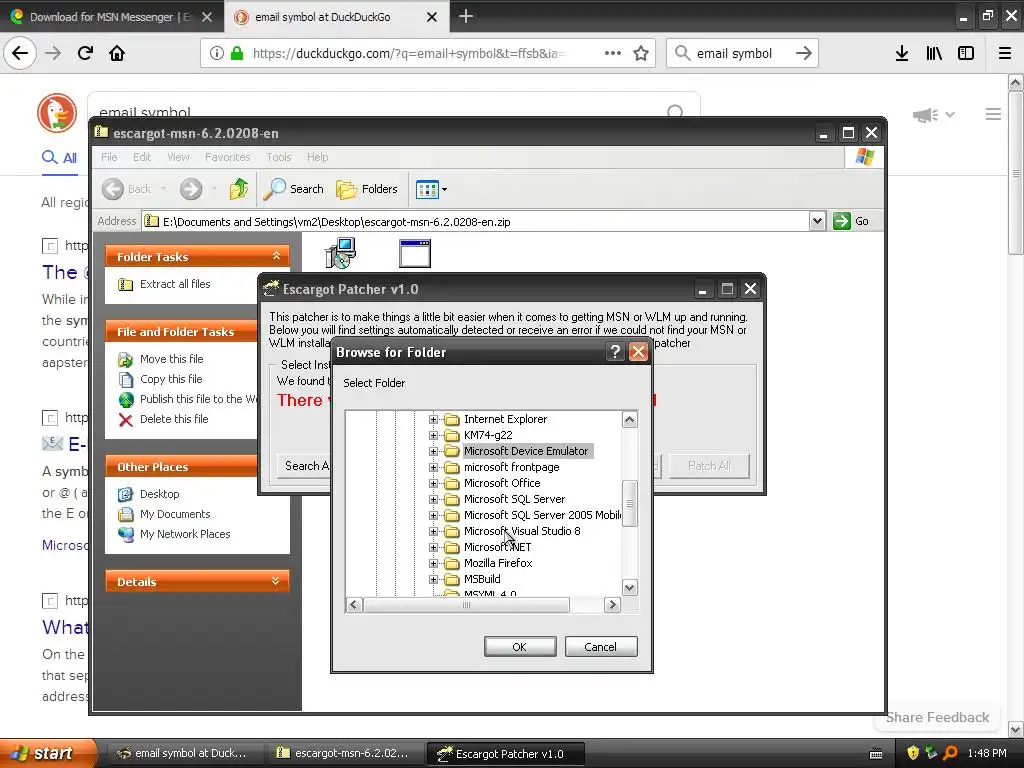Select the installer setup icon in zip folder
Image resolution: width=1024 pixels, height=768 pixels.
pyautogui.click(x=340, y=253)
